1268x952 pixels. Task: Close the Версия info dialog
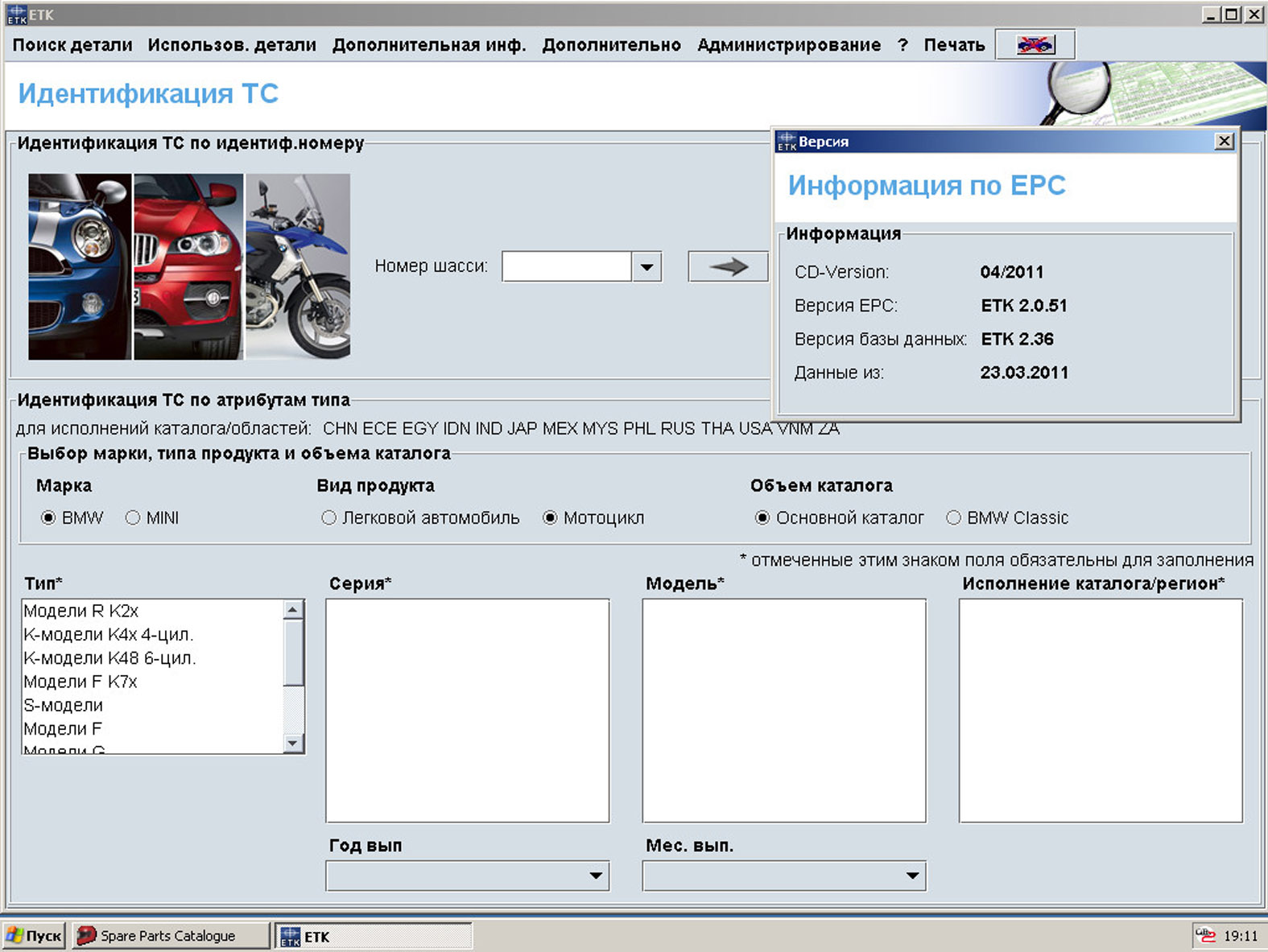(x=1224, y=142)
